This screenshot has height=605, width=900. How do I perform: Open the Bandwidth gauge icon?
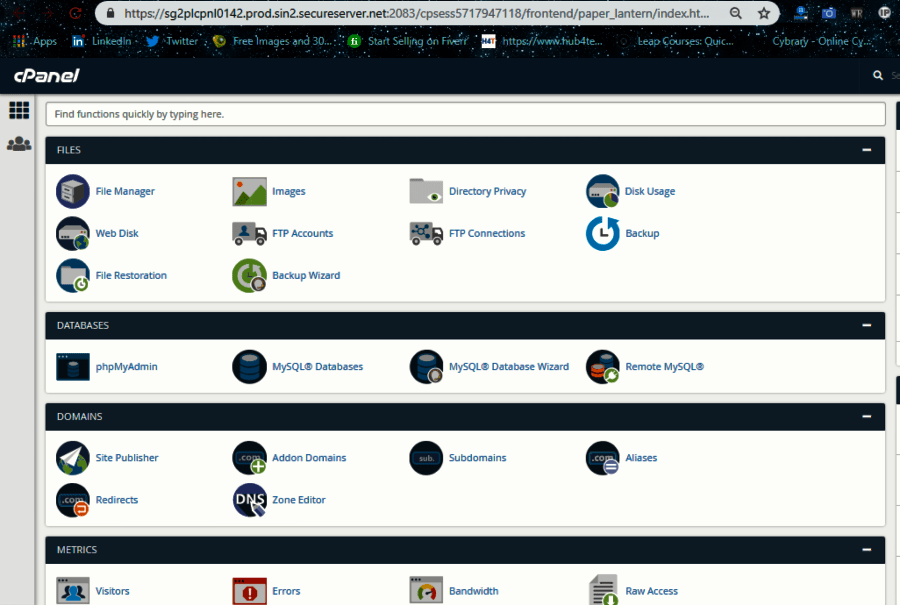pyautogui.click(x=426, y=591)
